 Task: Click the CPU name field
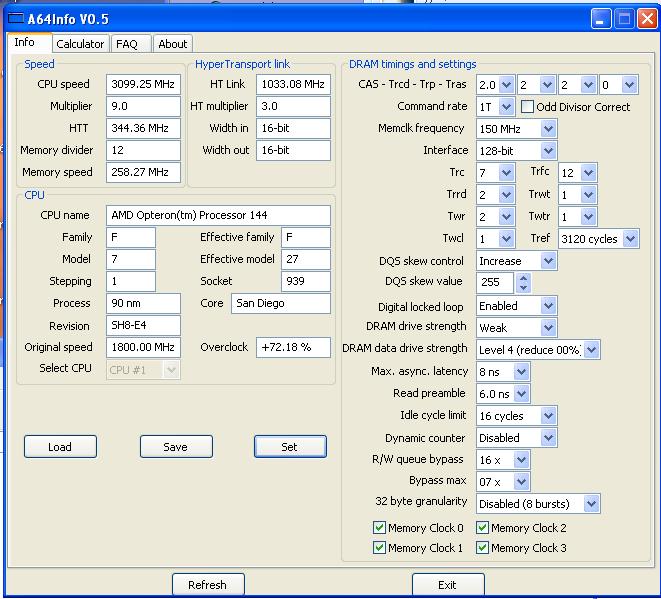coord(218,215)
